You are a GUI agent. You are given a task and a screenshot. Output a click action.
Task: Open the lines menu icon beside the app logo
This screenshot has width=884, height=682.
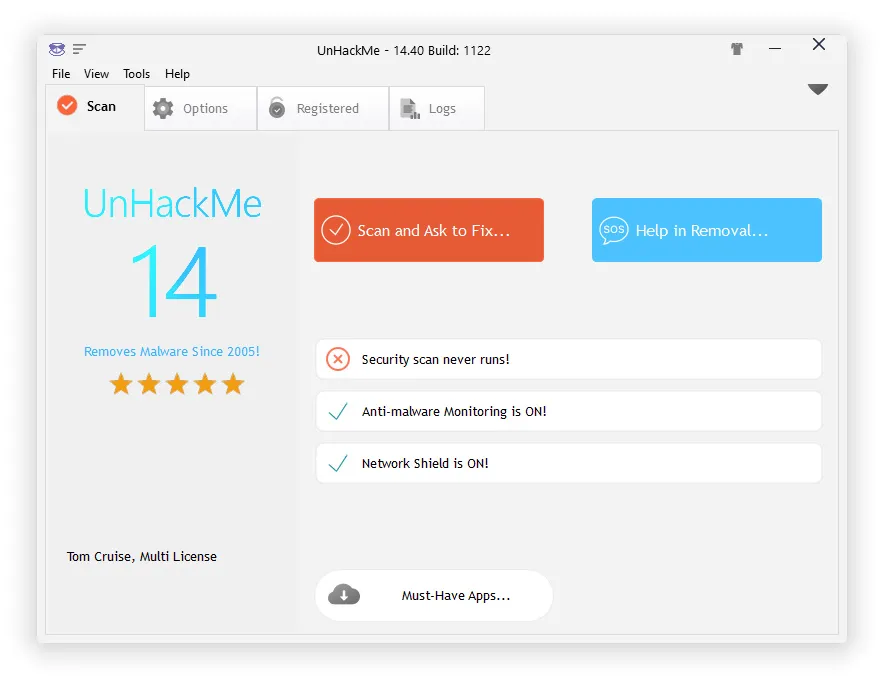coord(79,49)
